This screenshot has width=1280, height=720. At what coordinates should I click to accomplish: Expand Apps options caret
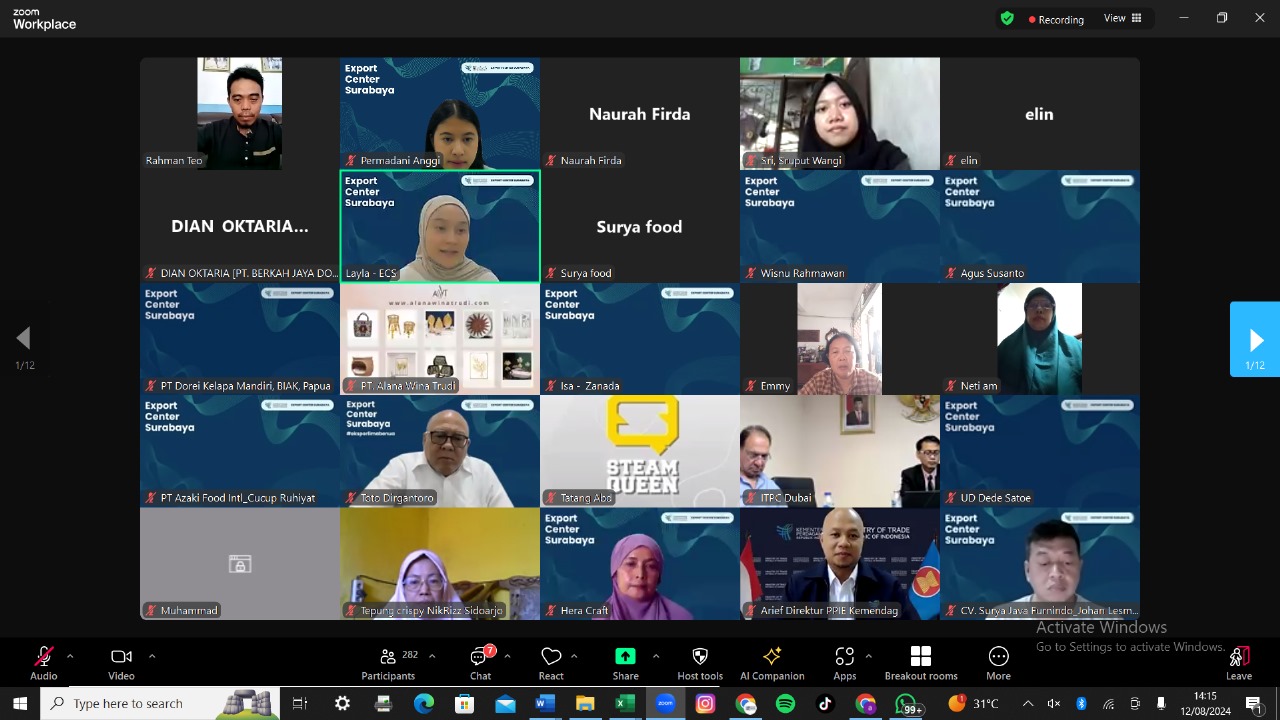tap(868, 656)
